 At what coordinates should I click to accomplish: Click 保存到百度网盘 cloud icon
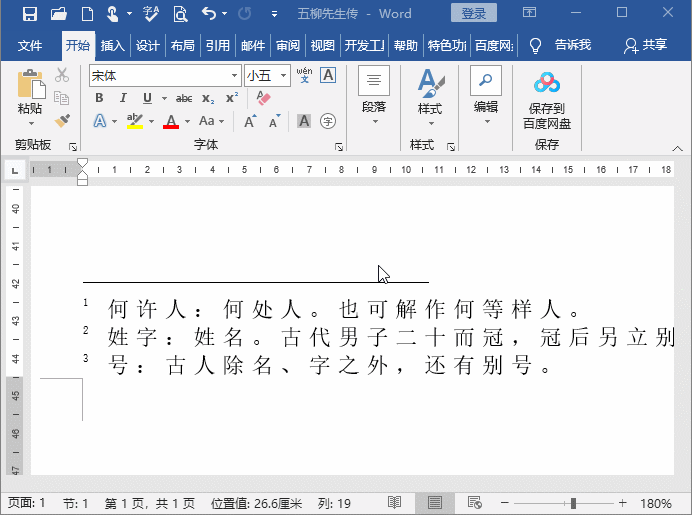click(x=546, y=100)
